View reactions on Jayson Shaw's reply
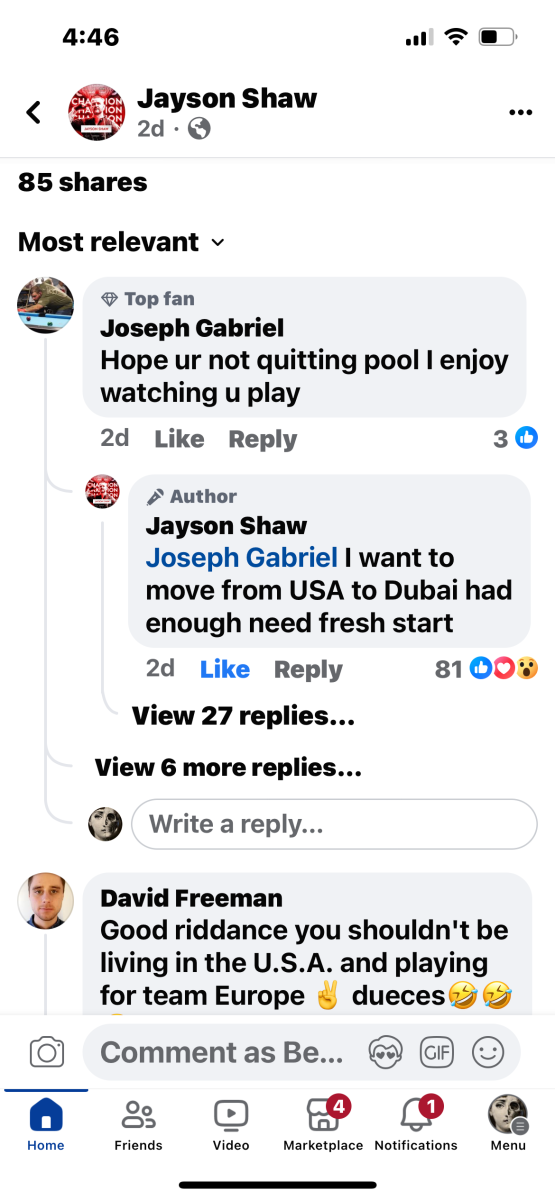 tap(487, 669)
